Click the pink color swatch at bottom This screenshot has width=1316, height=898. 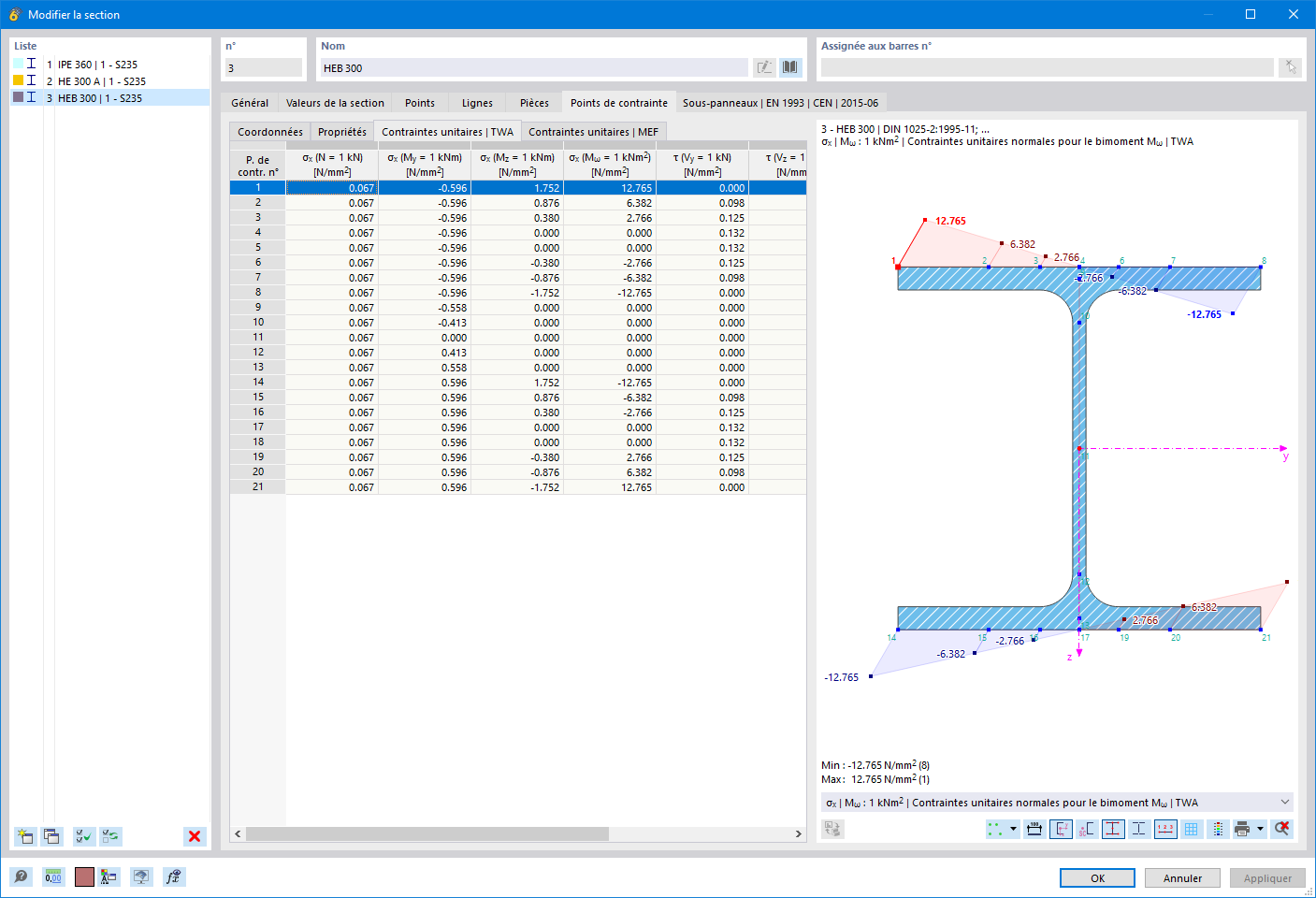[x=84, y=876]
